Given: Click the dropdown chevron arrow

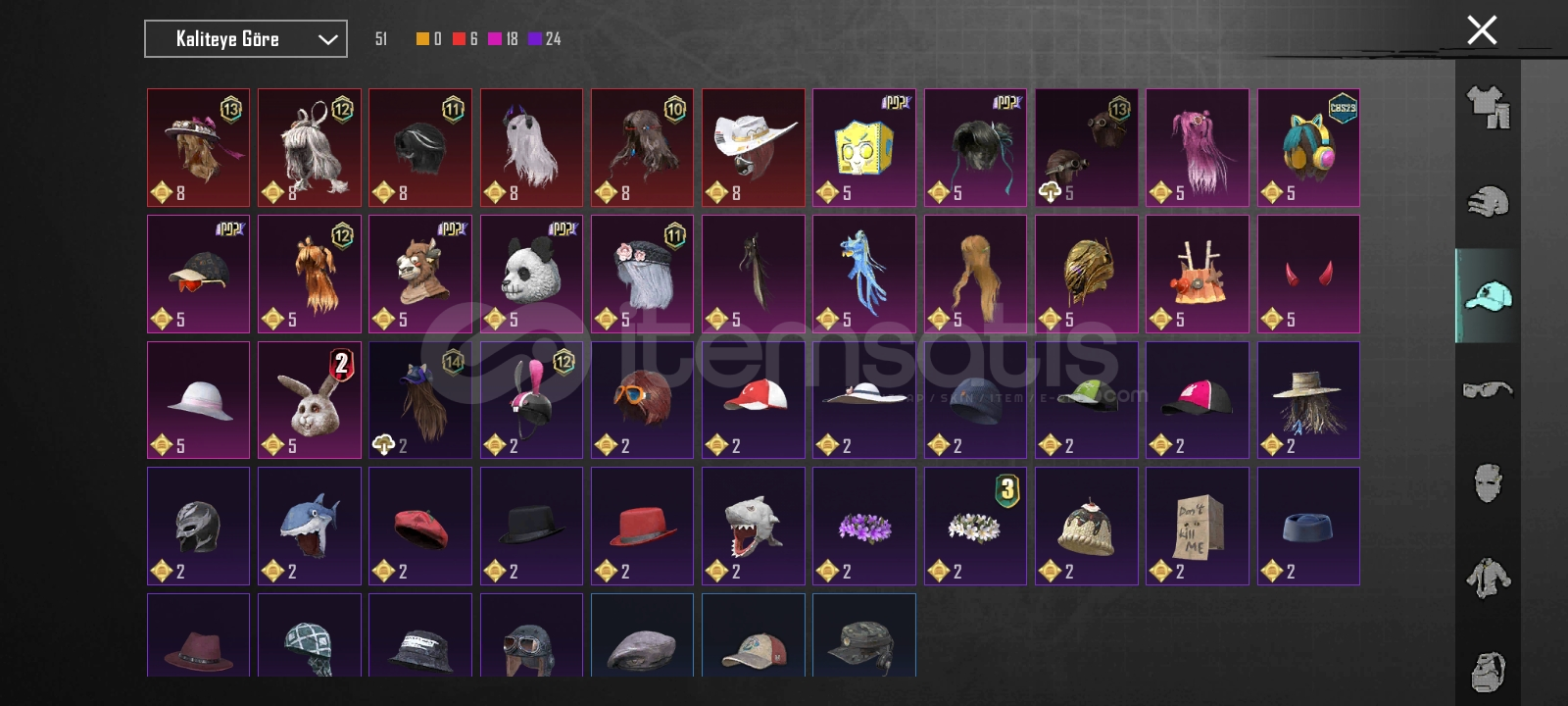Looking at the screenshot, I should [x=327, y=40].
